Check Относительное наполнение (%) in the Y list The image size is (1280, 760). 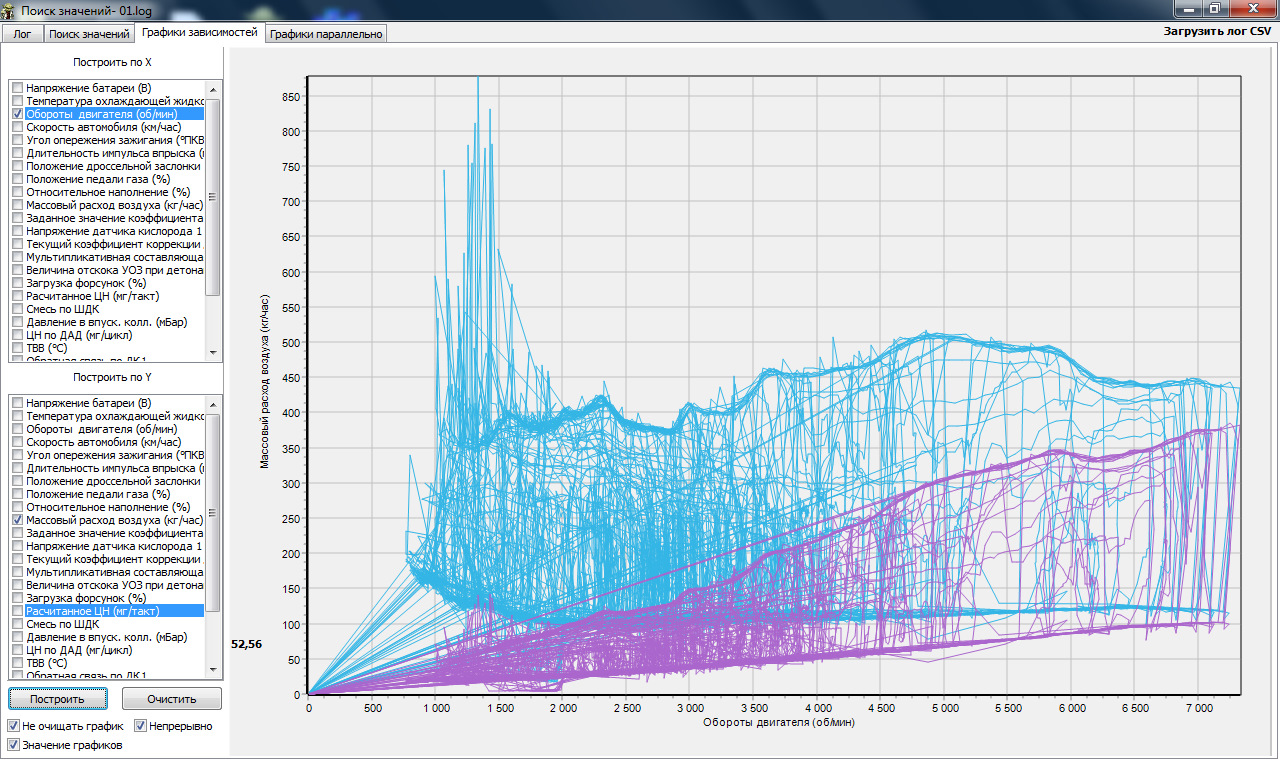coord(17,507)
